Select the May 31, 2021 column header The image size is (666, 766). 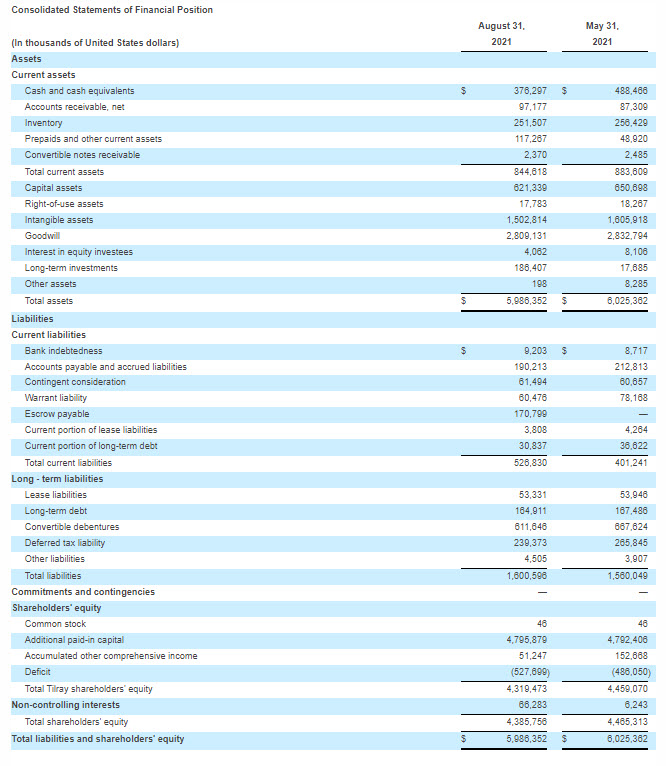click(602, 34)
